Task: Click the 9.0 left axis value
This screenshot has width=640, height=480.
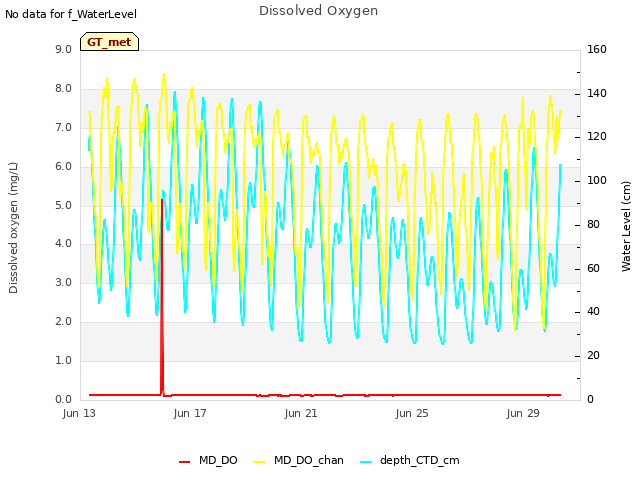Action: click(63, 50)
